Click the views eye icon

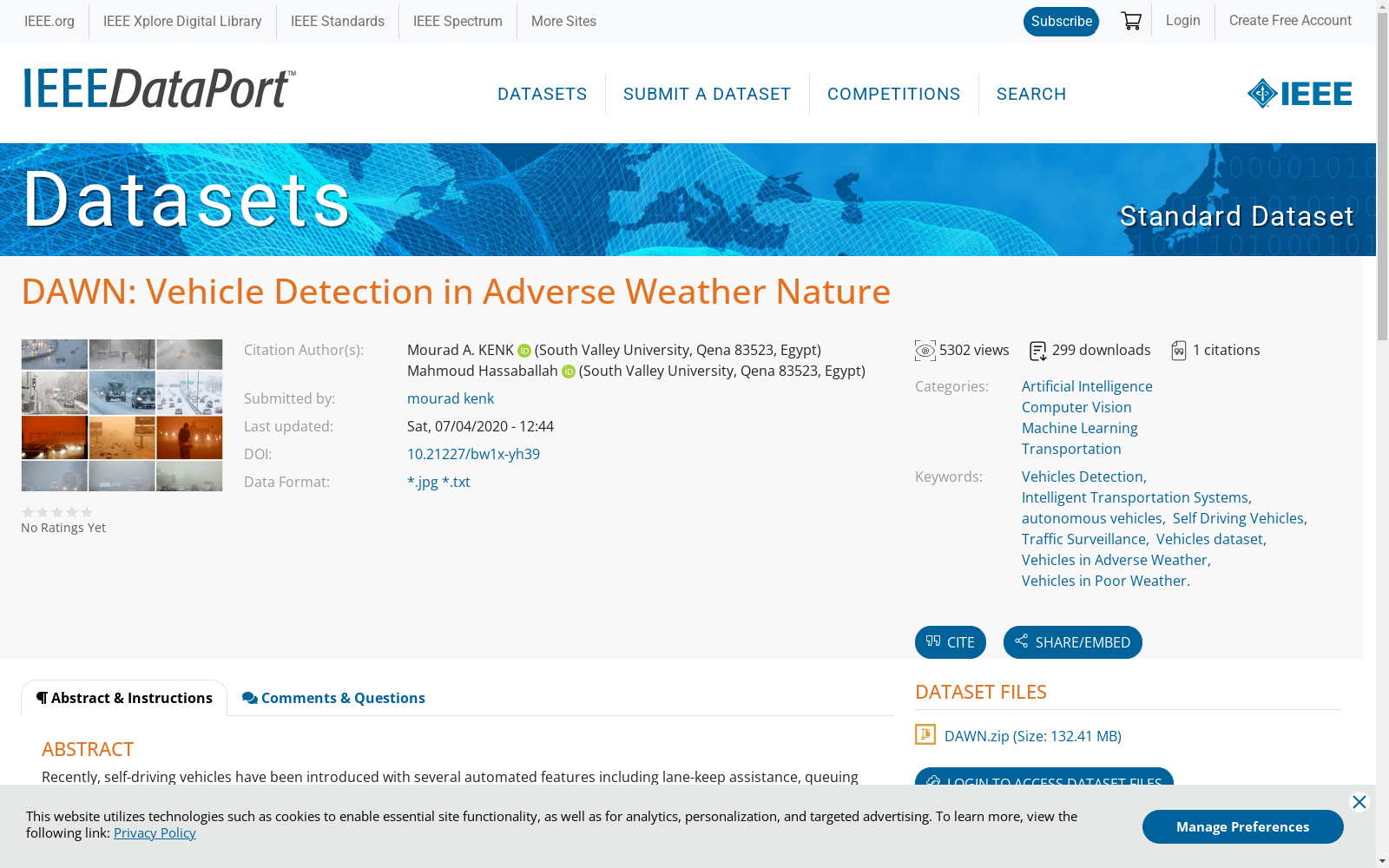[925, 351]
